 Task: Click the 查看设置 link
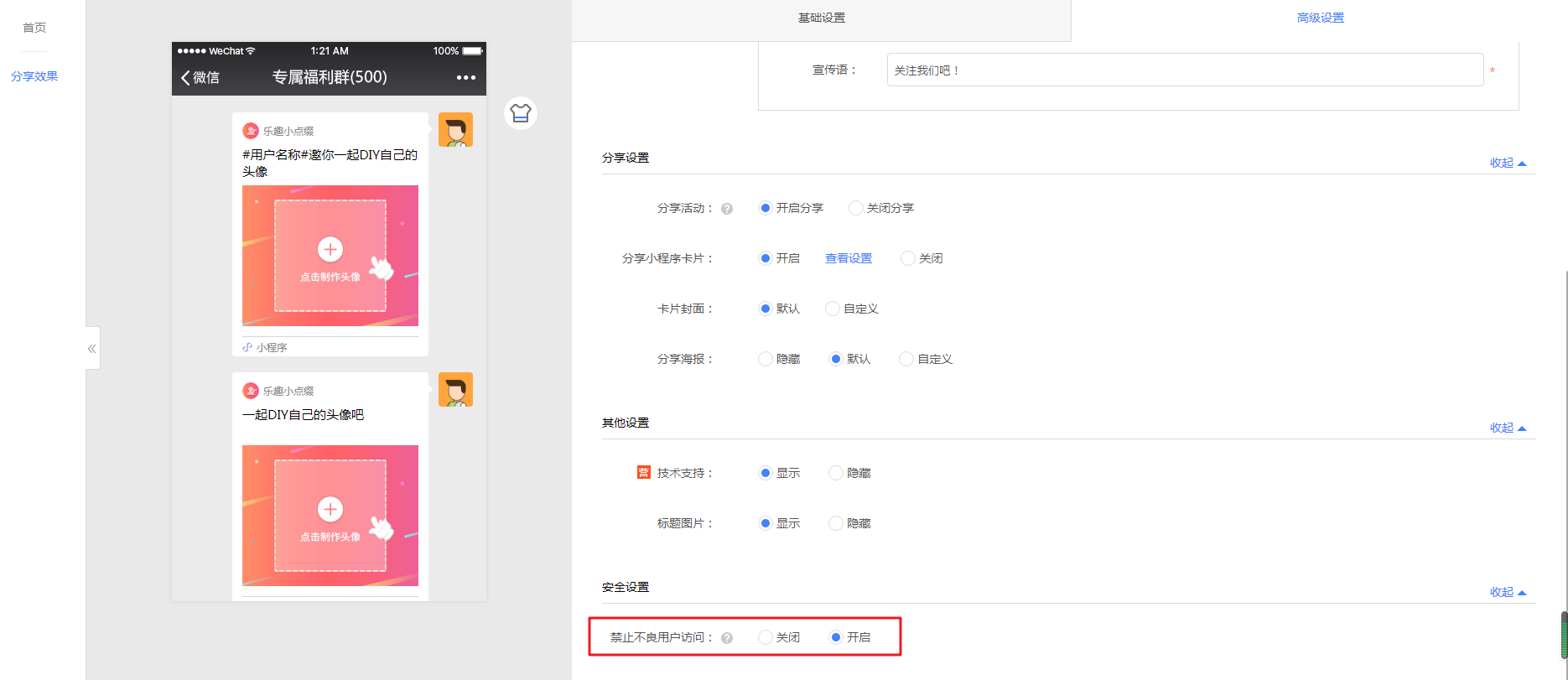(x=849, y=258)
